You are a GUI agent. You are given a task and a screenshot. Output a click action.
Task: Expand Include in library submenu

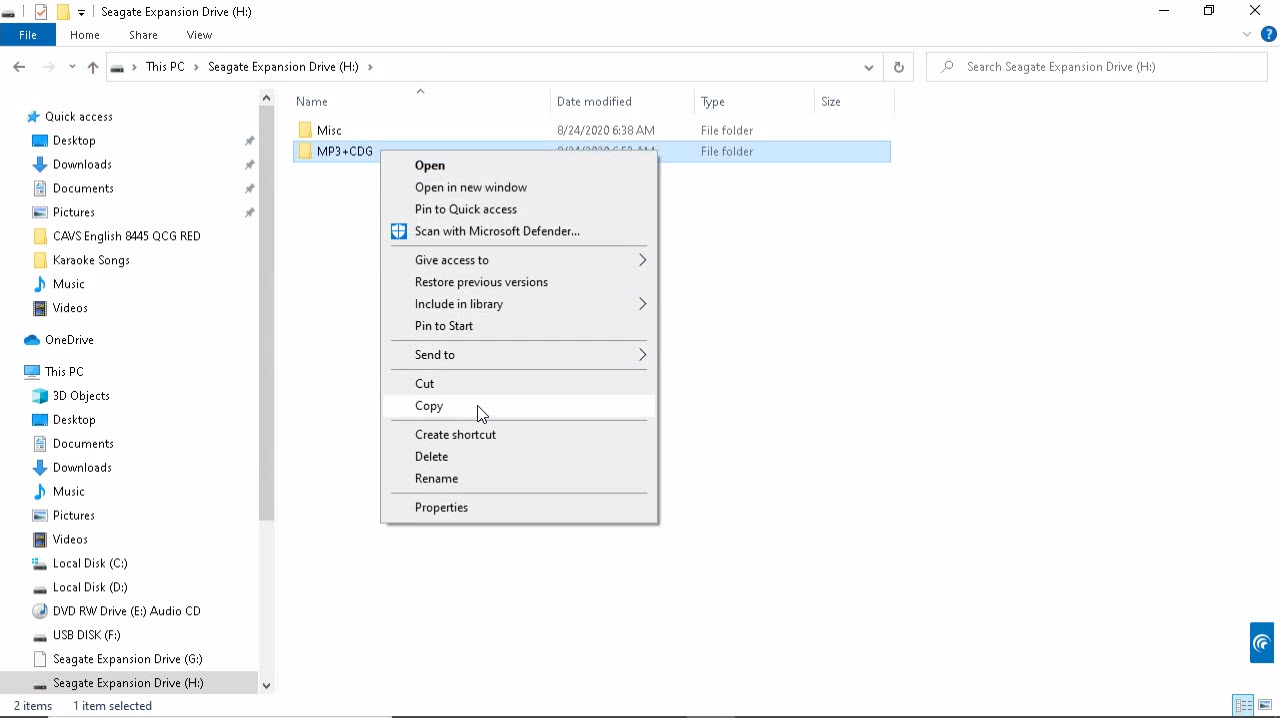click(x=518, y=304)
